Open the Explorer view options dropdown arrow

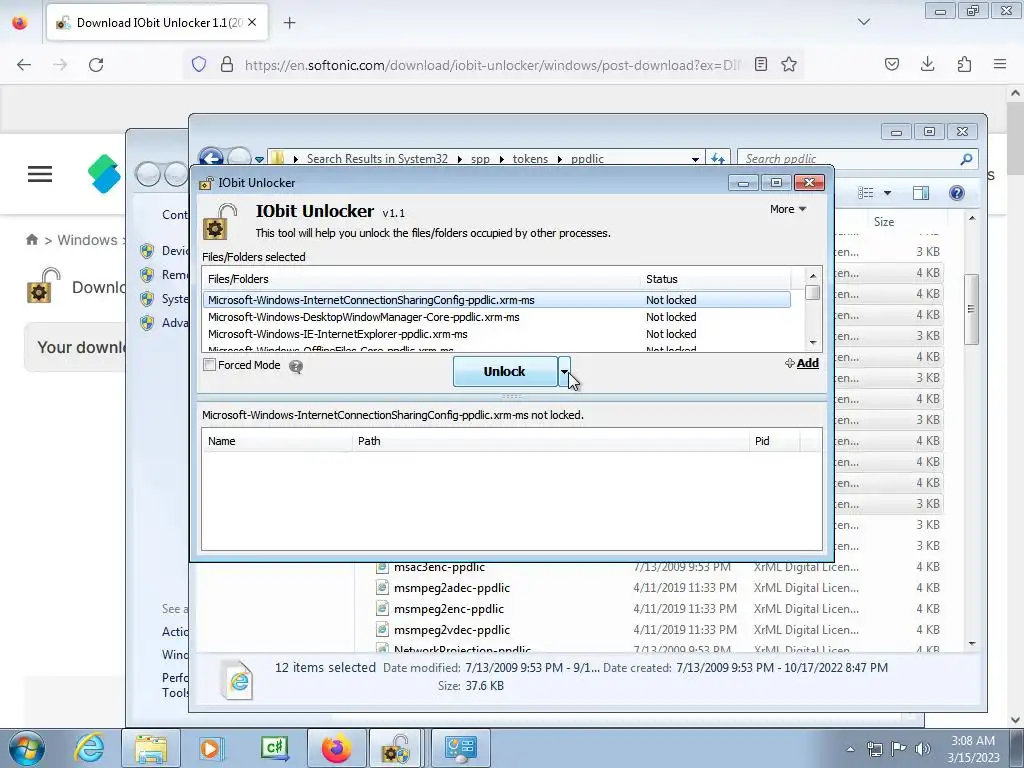tap(887, 193)
